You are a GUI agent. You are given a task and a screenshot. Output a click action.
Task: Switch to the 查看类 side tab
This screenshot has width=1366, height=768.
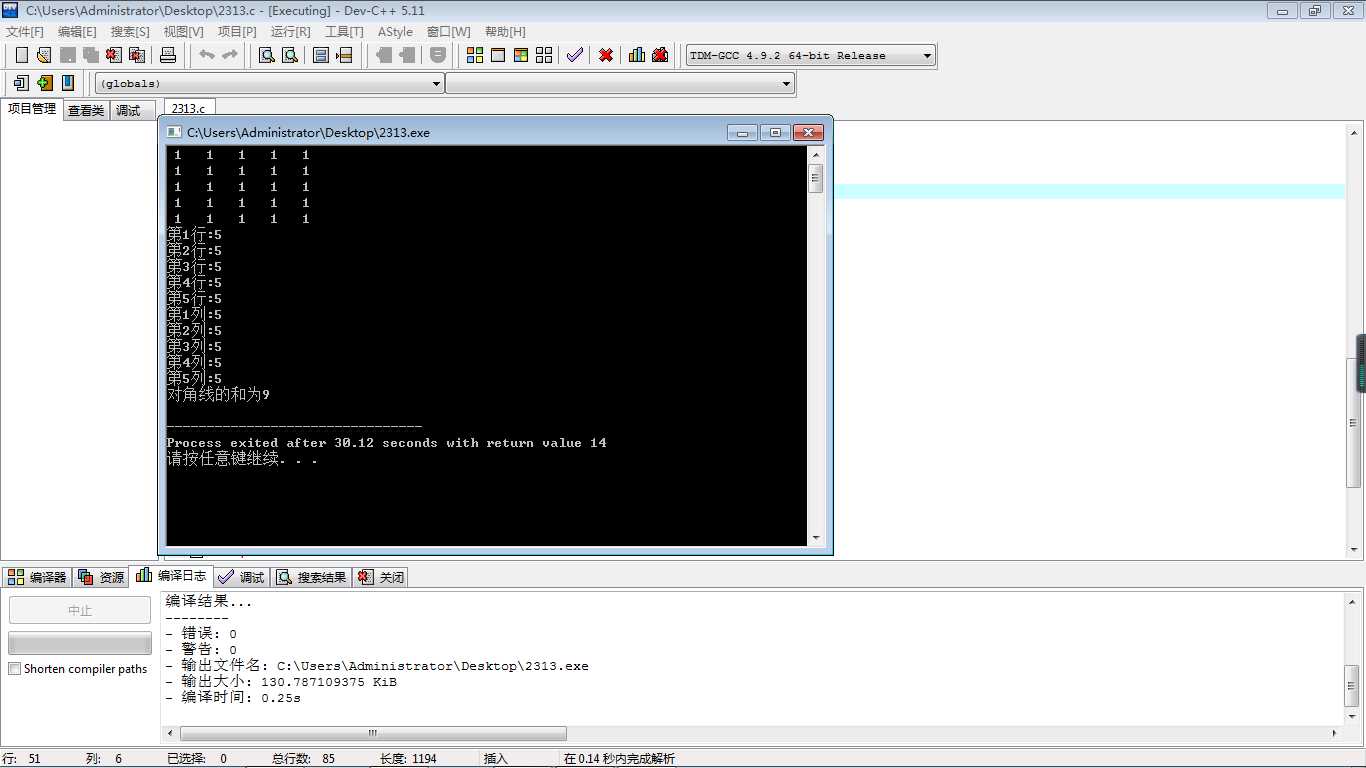(x=86, y=110)
